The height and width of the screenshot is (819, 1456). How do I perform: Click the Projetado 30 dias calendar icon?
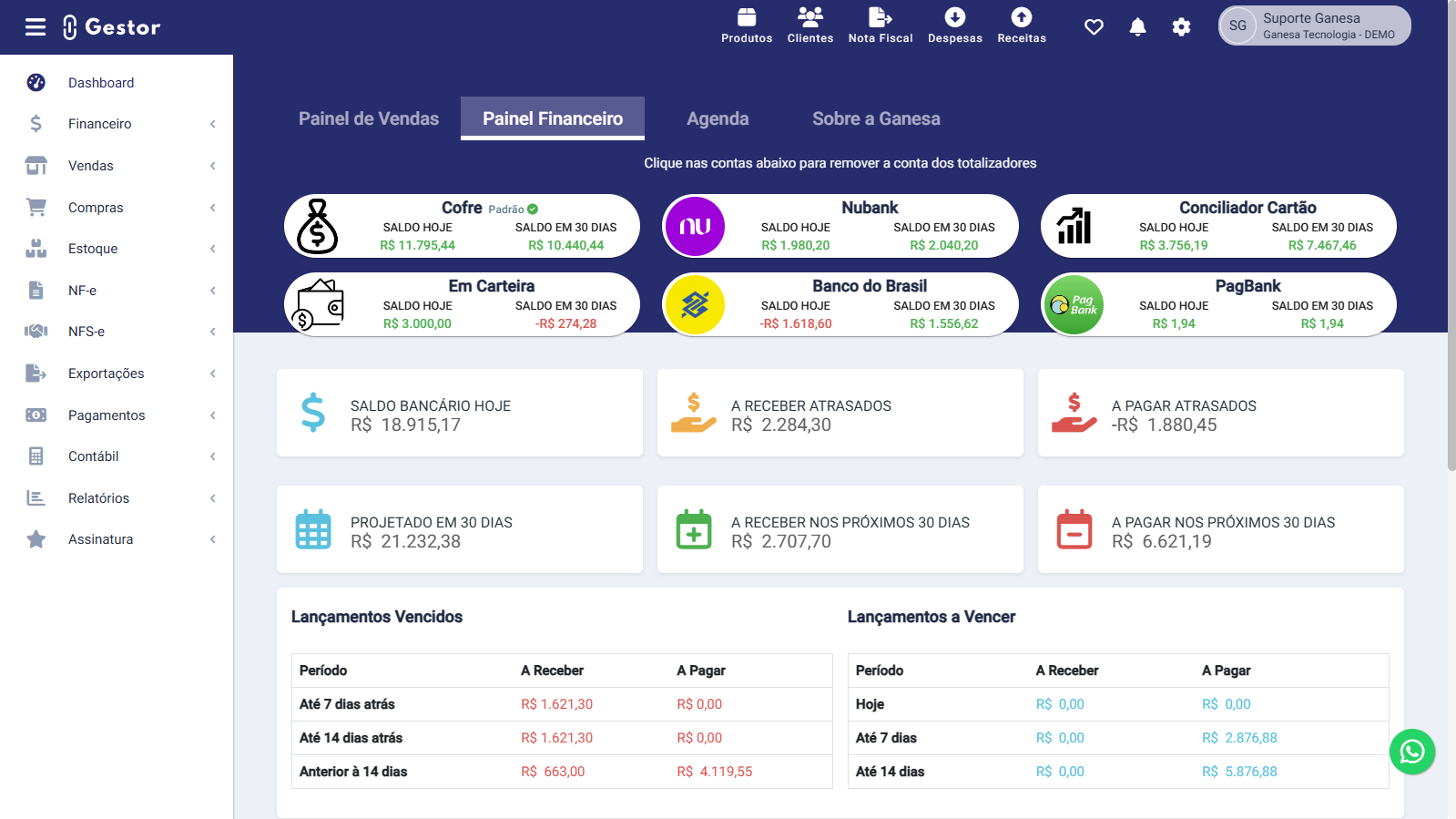(313, 529)
